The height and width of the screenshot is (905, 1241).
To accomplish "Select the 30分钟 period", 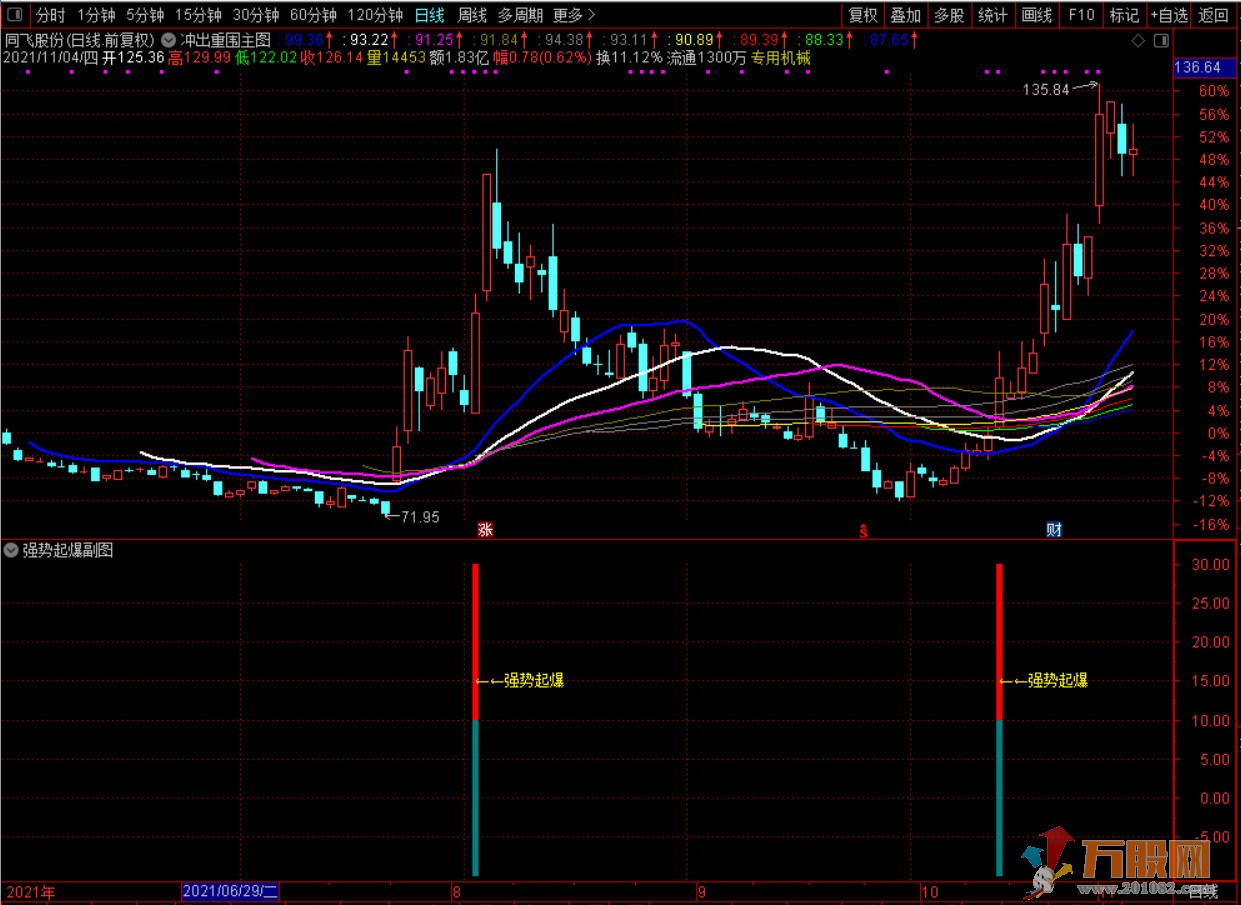I will (x=256, y=15).
